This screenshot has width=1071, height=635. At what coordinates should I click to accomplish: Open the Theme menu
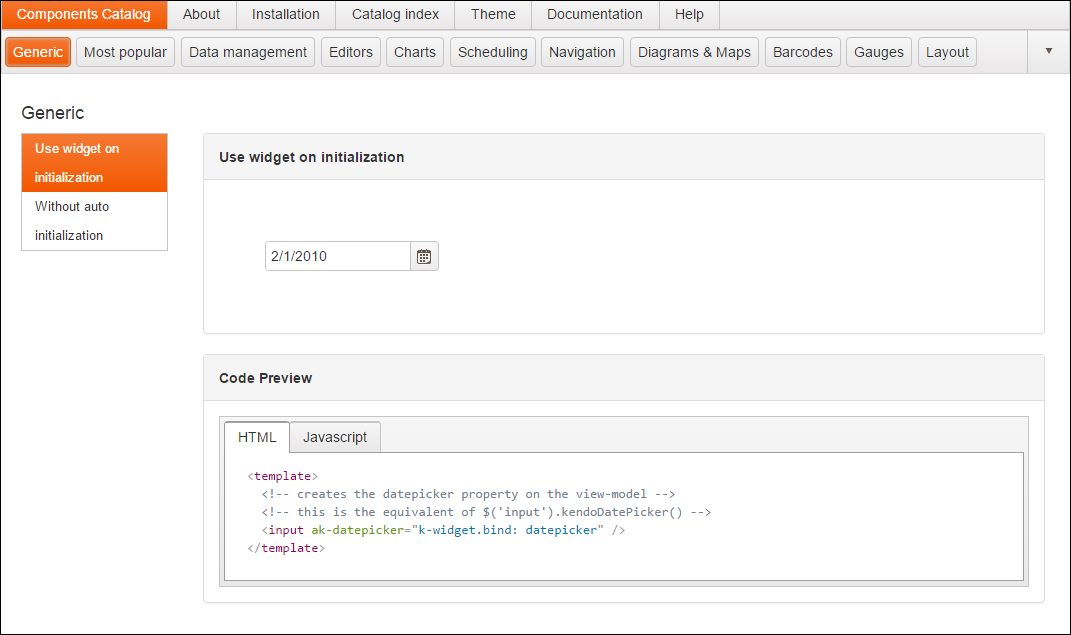tap(493, 14)
